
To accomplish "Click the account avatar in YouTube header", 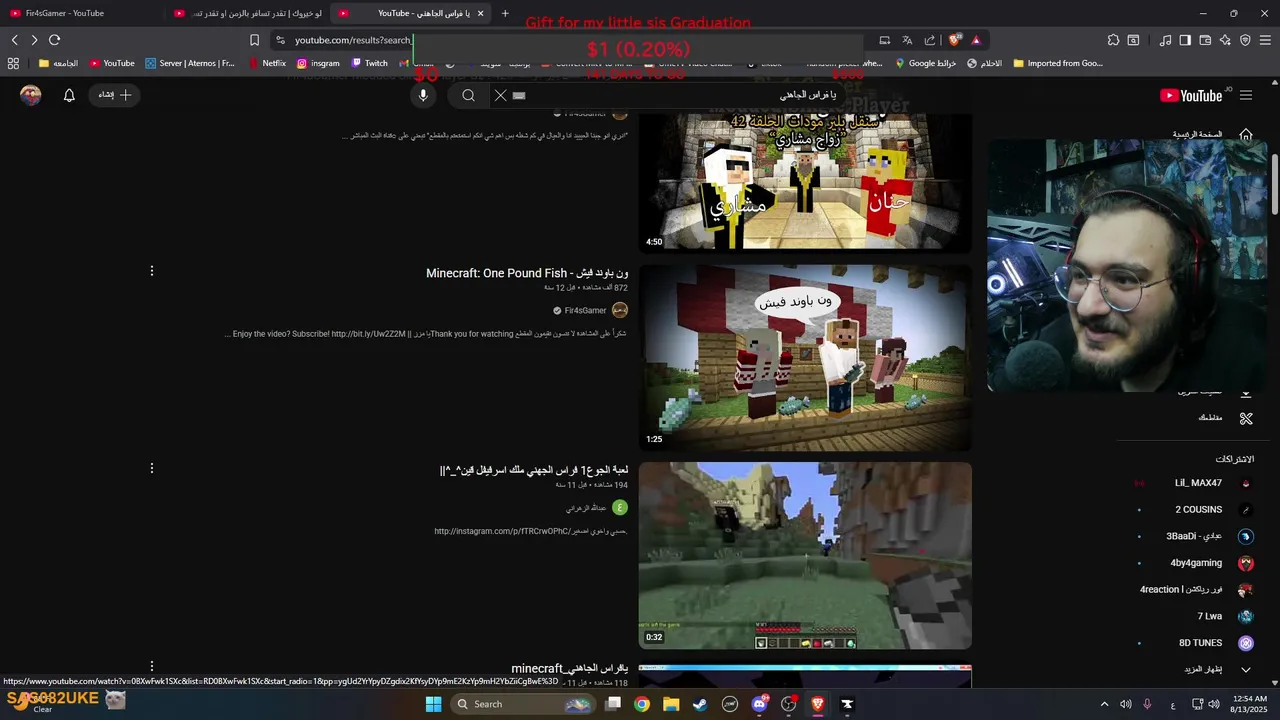I will tap(31, 95).
